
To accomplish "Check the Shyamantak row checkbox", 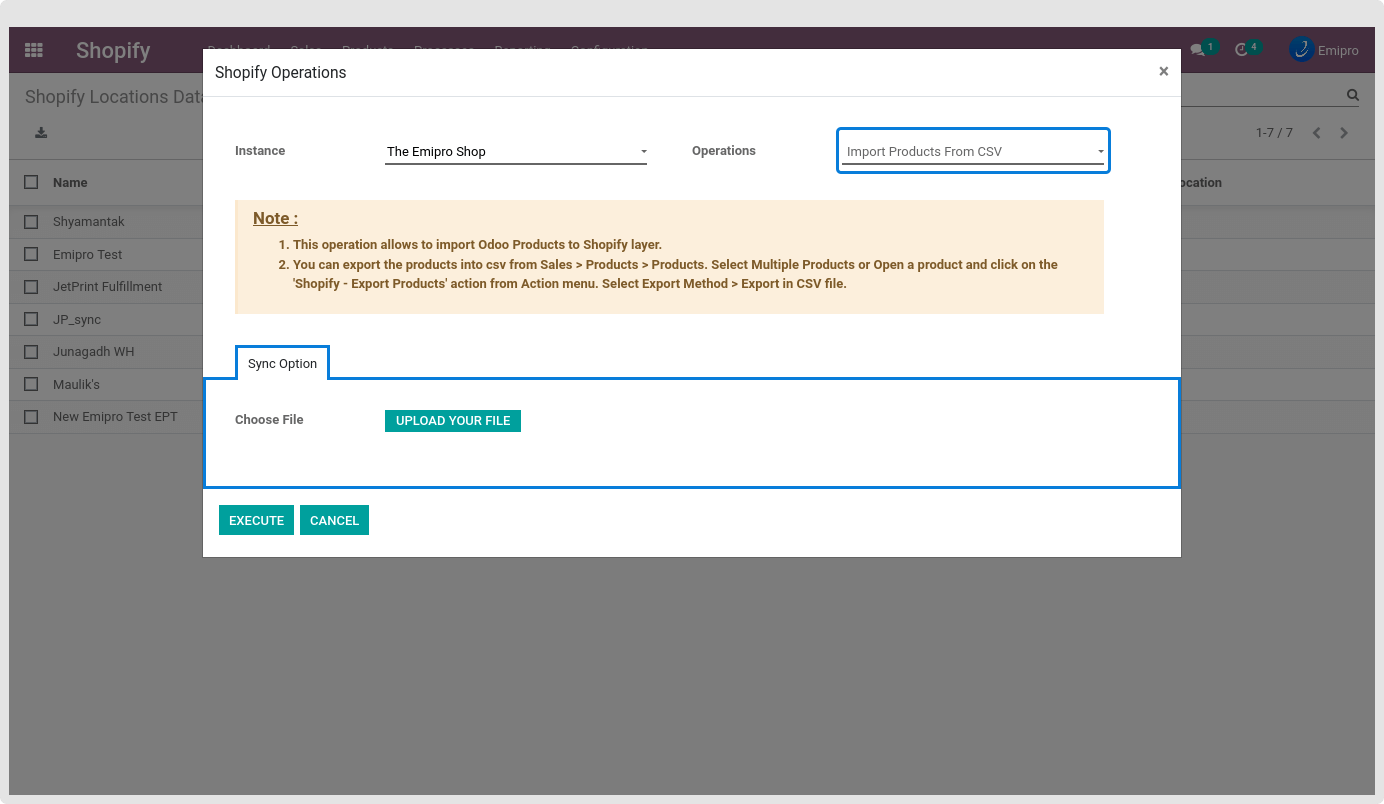I will point(32,222).
